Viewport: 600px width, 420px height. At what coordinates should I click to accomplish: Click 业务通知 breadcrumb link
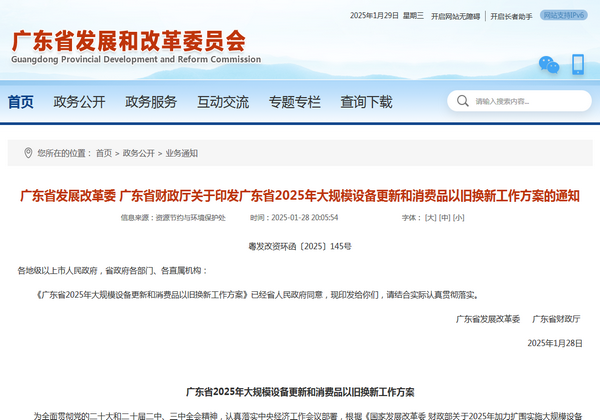click(182, 153)
